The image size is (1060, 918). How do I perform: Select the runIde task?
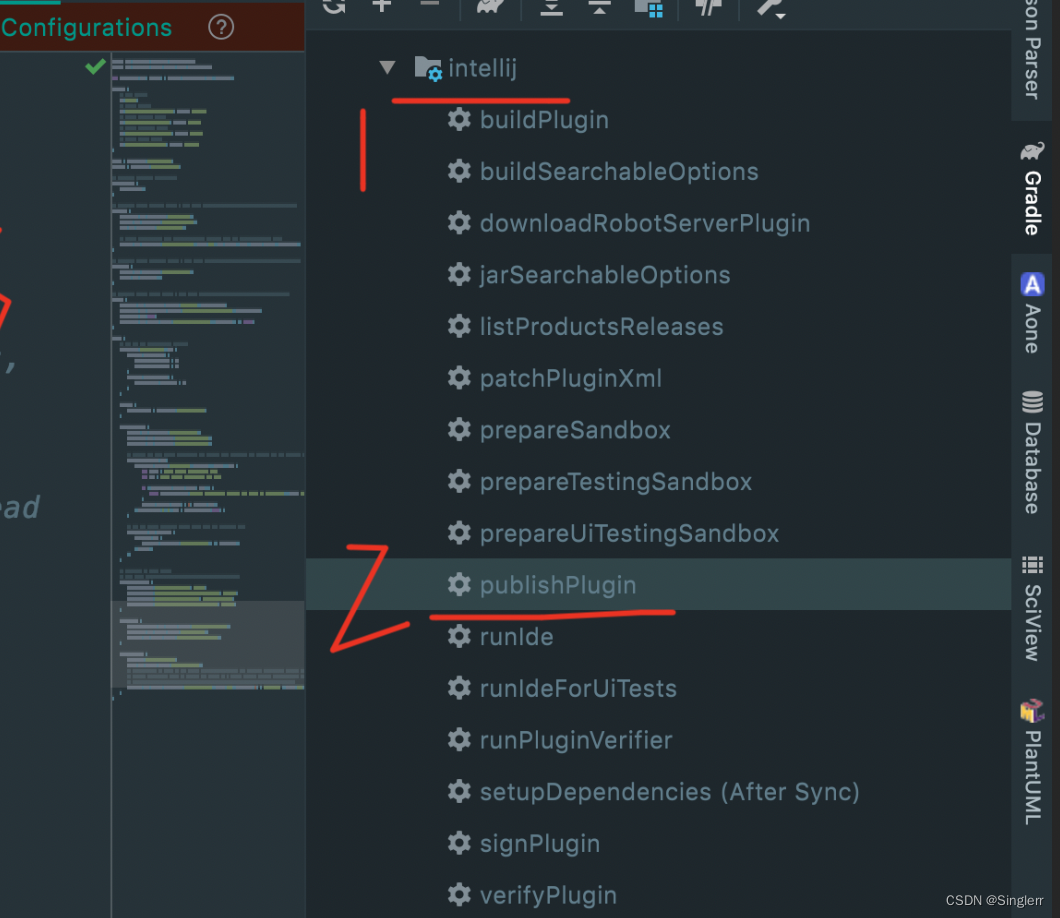(516, 637)
